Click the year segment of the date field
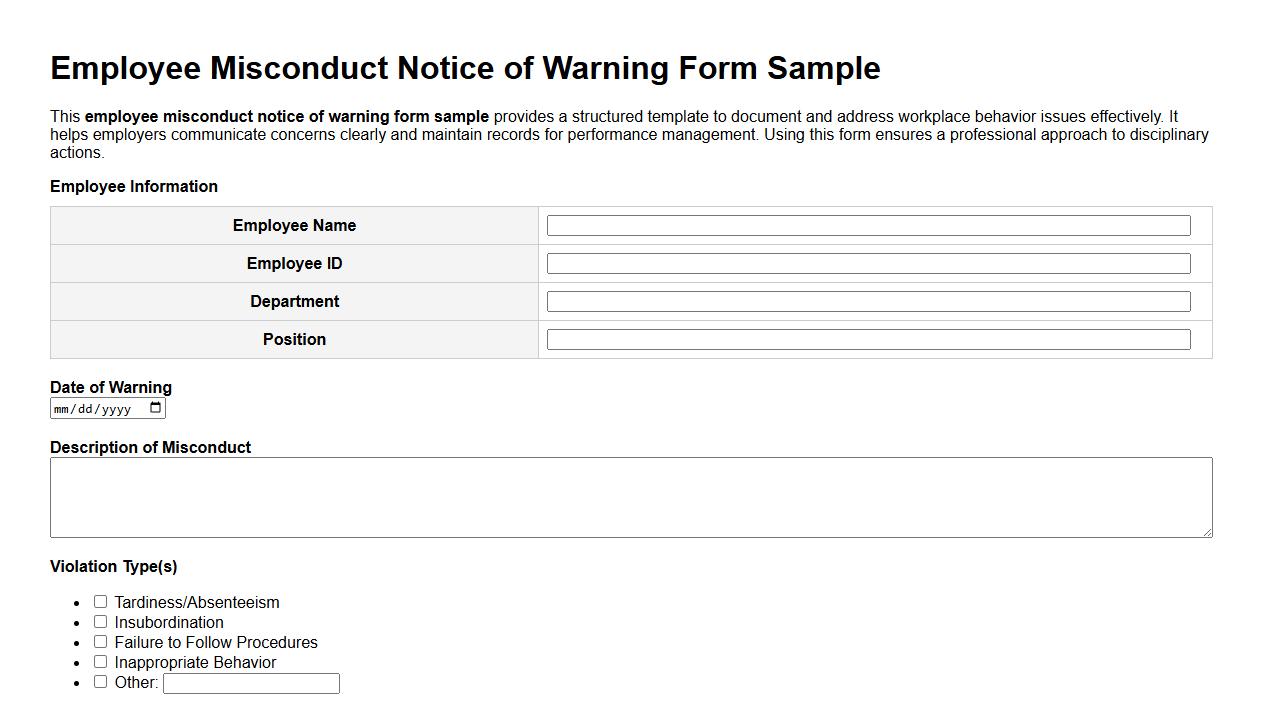 pyautogui.click(x=116, y=408)
